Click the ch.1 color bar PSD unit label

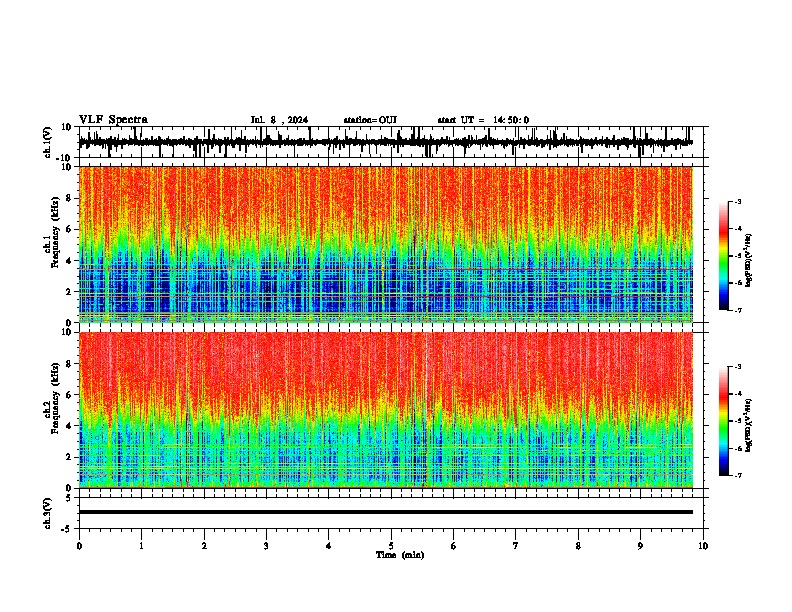tap(749, 261)
